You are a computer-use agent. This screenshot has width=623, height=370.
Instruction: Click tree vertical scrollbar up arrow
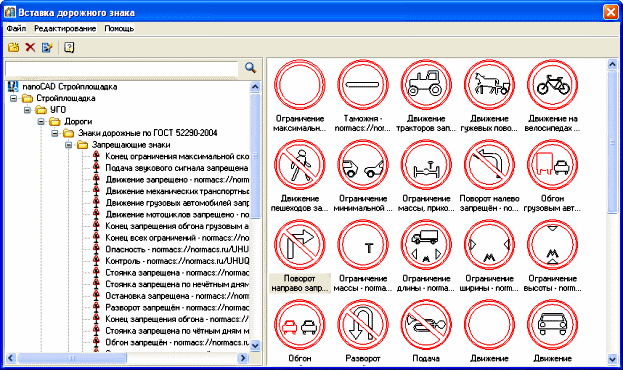255,87
